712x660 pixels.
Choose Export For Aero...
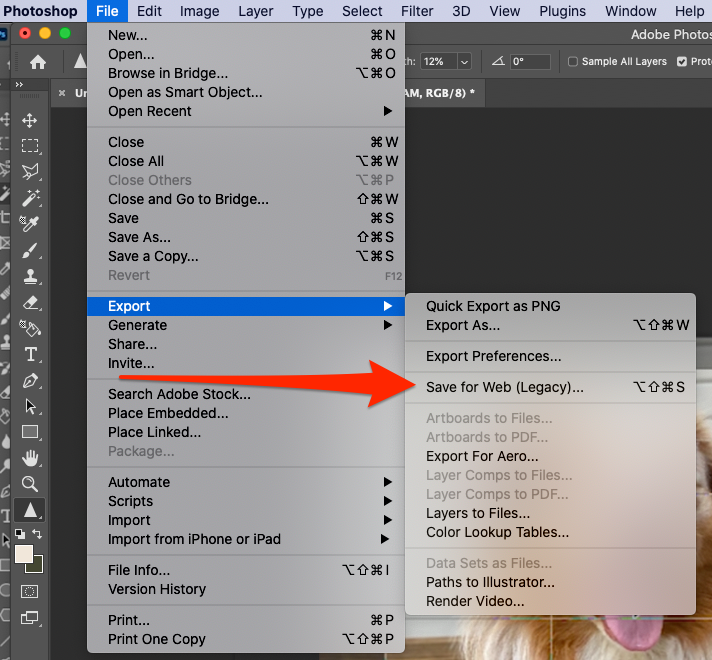coord(550,456)
